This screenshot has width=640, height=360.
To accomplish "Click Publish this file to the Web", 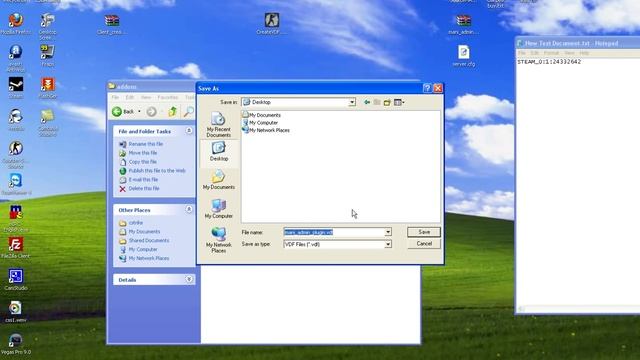I will tap(157, 171).
